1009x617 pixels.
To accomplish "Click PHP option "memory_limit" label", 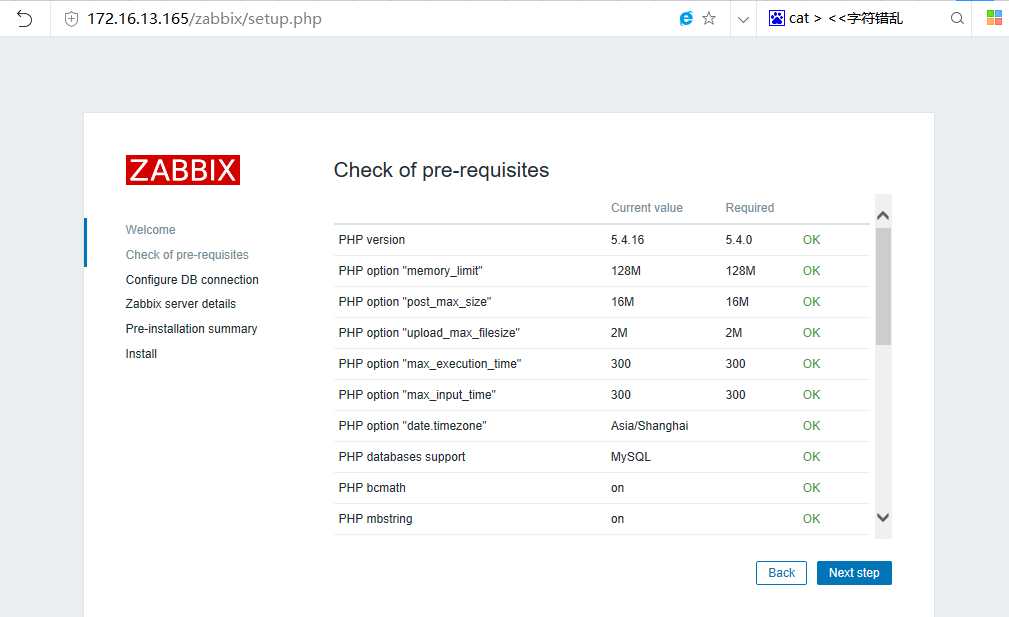I will tap(410, 271).
